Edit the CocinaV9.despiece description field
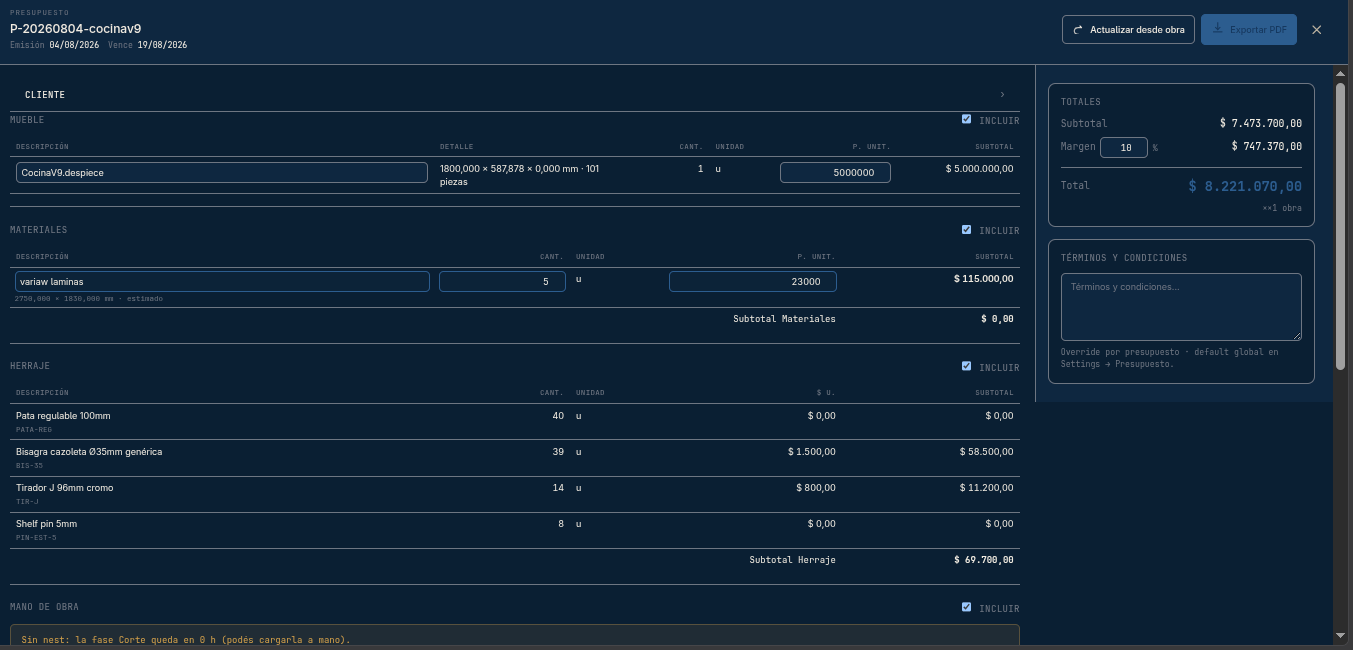This screenshot has height=650, width=1353. click(x=222, y=172)
